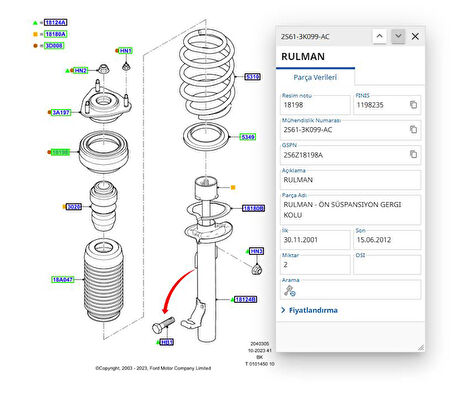Click the 18124A legend entry
Image resolution: width=452 pixels, height=397 pixels.
56,22
